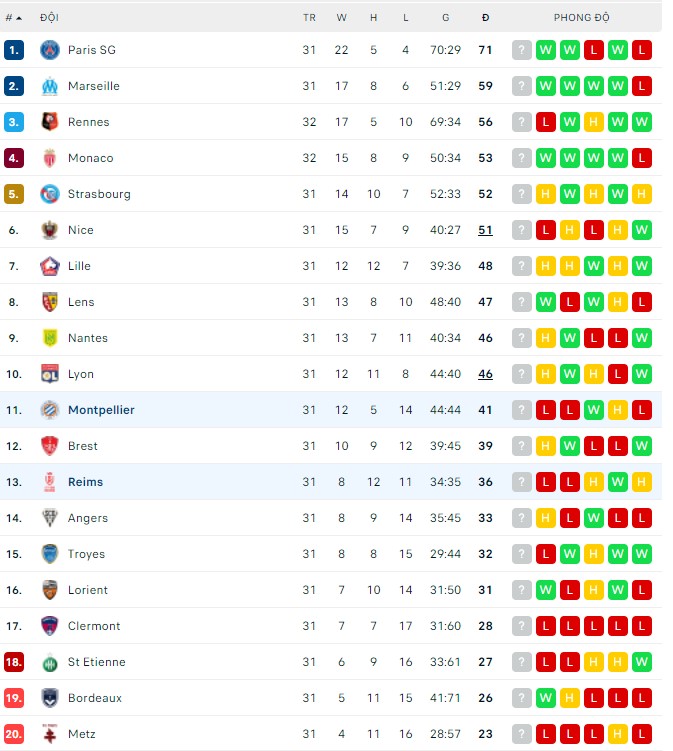Sort by the TR matches played column
The width and height of the screenshot is (673, 751).
pyautogui.click(x=309, y=18)
